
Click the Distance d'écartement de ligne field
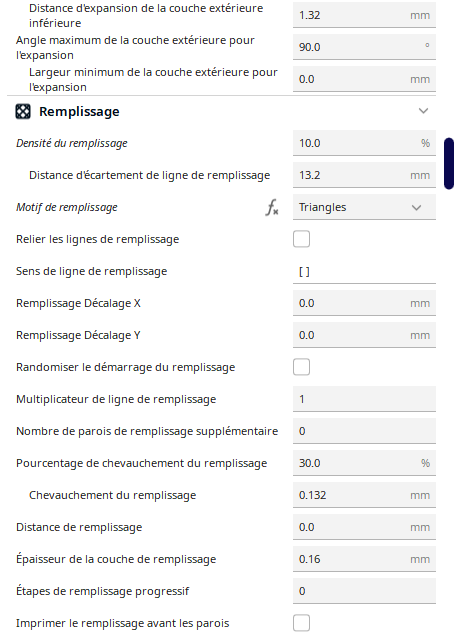click(364, 175)
